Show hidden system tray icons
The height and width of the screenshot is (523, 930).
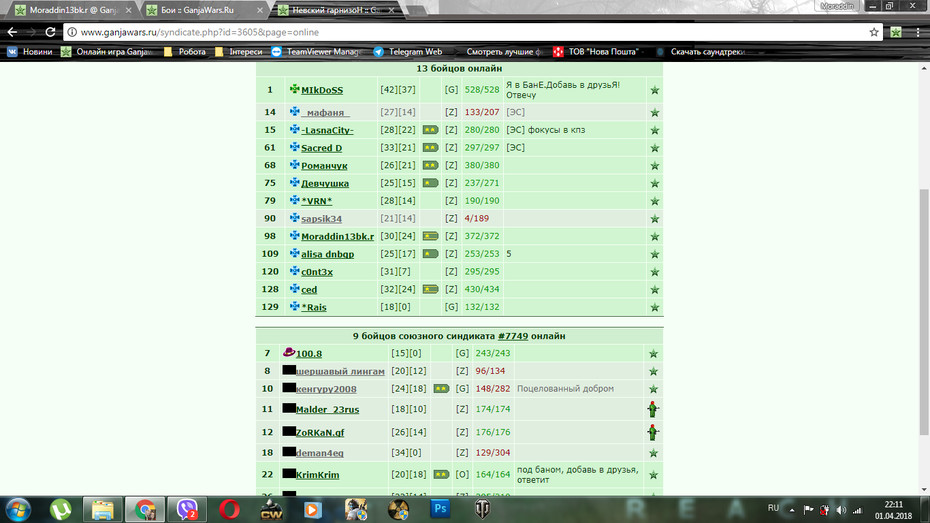(x=791, y=510)
